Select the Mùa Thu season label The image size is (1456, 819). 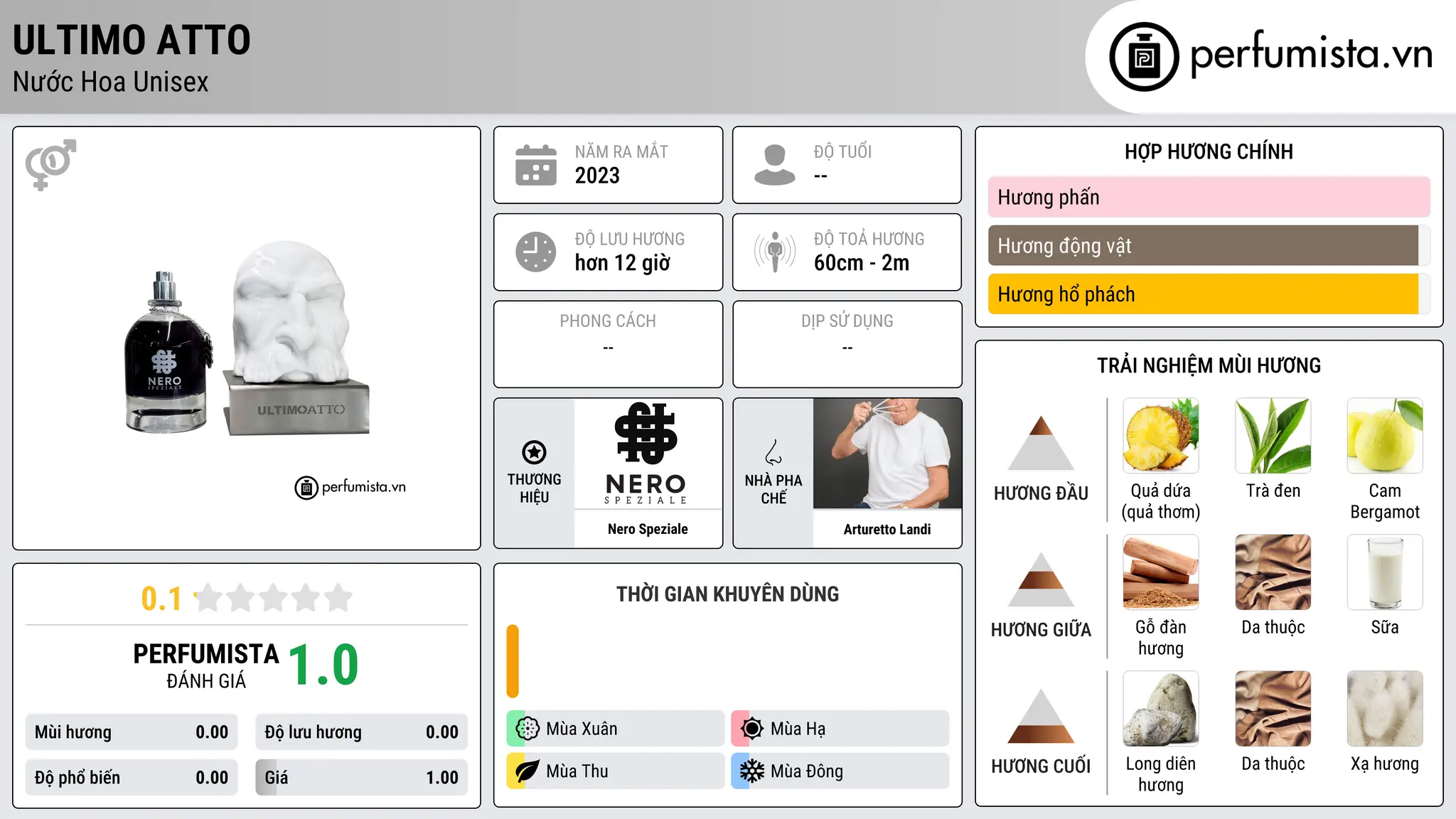577,771
